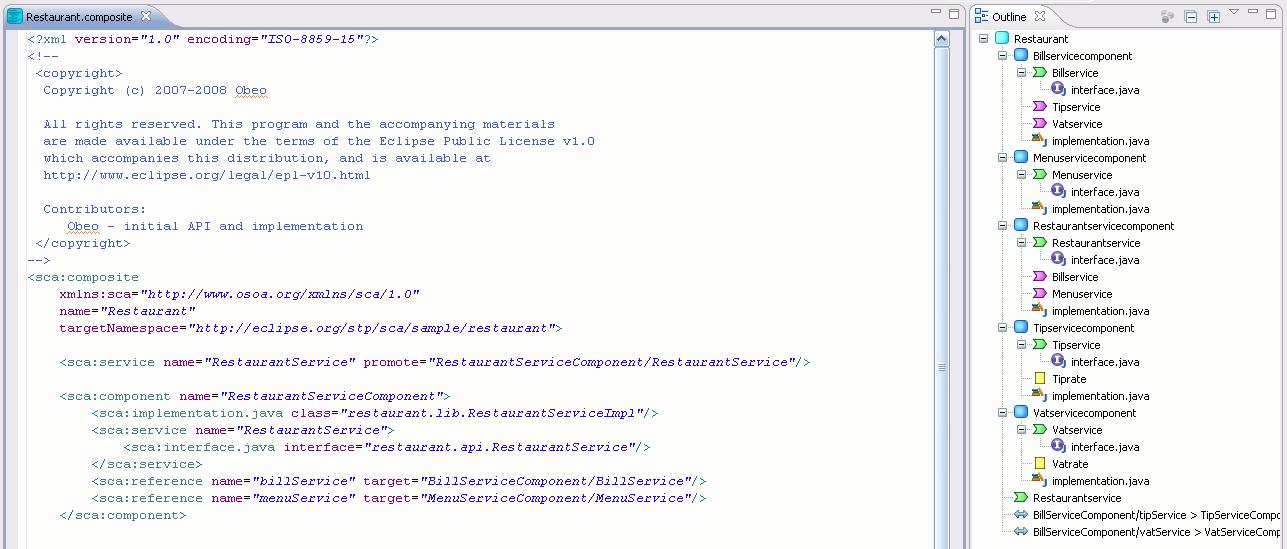Click the xmlns:sca attribute line
This screenshot has height=549, width=1287.
[240, 294]
